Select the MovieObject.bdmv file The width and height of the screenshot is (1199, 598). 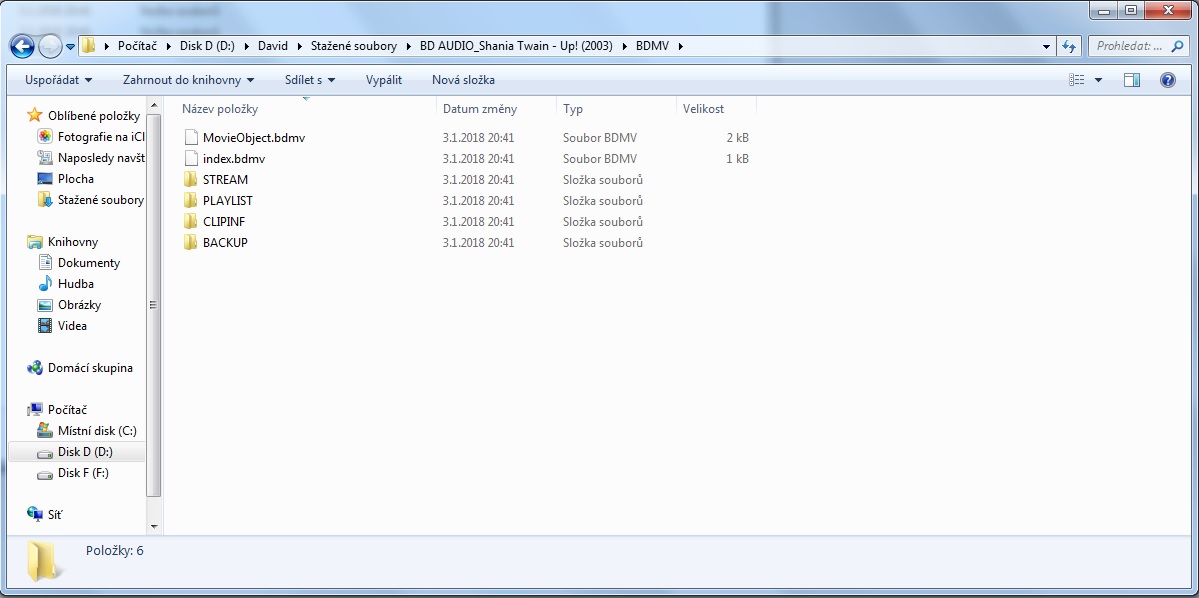[253, 138]
